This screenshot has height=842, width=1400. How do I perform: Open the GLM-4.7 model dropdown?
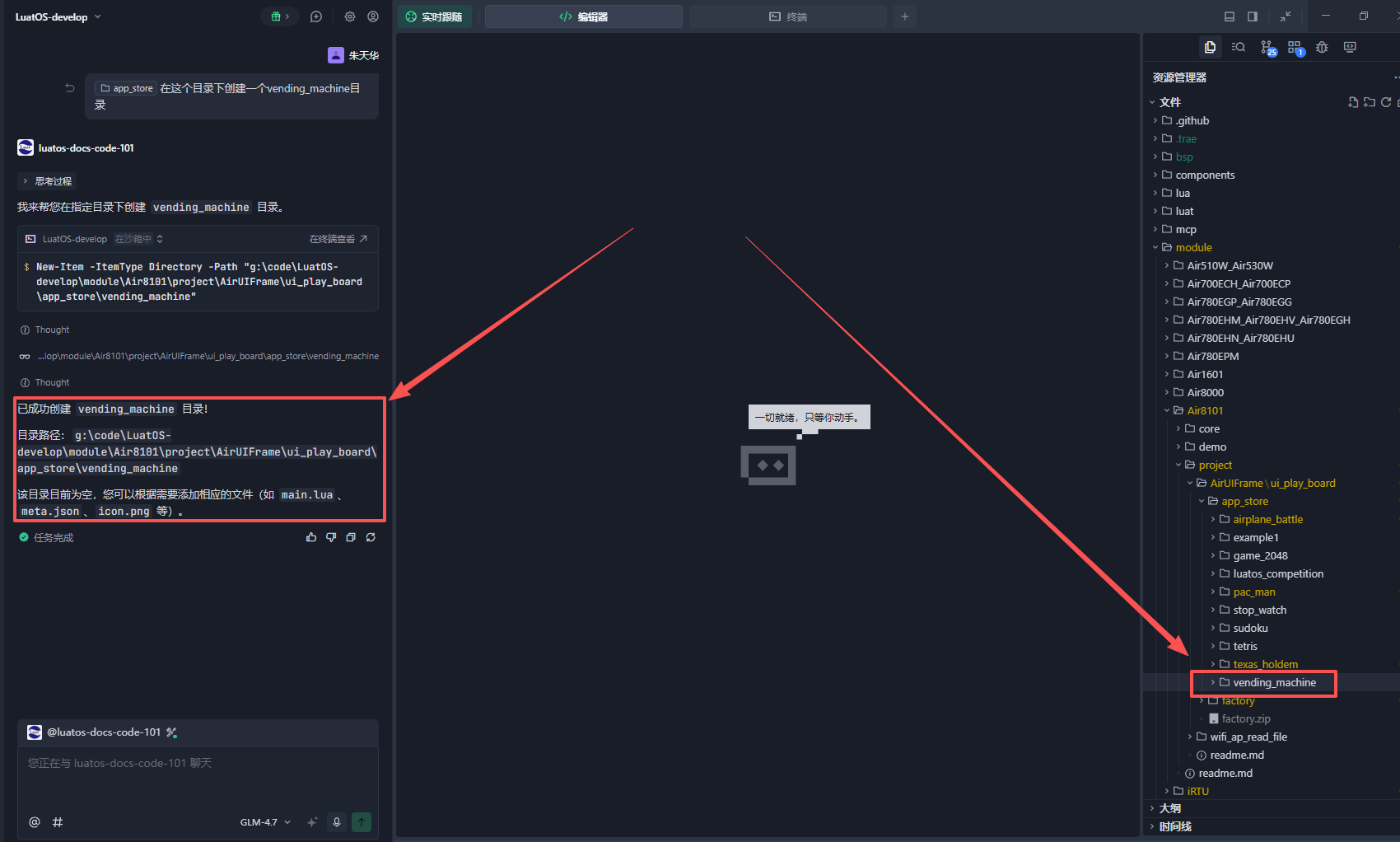265,822
